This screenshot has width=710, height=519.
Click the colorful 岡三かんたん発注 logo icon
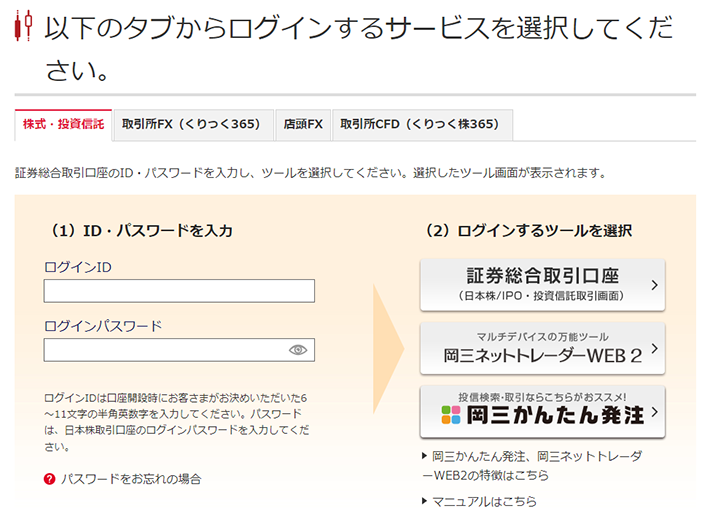(451, 415)
